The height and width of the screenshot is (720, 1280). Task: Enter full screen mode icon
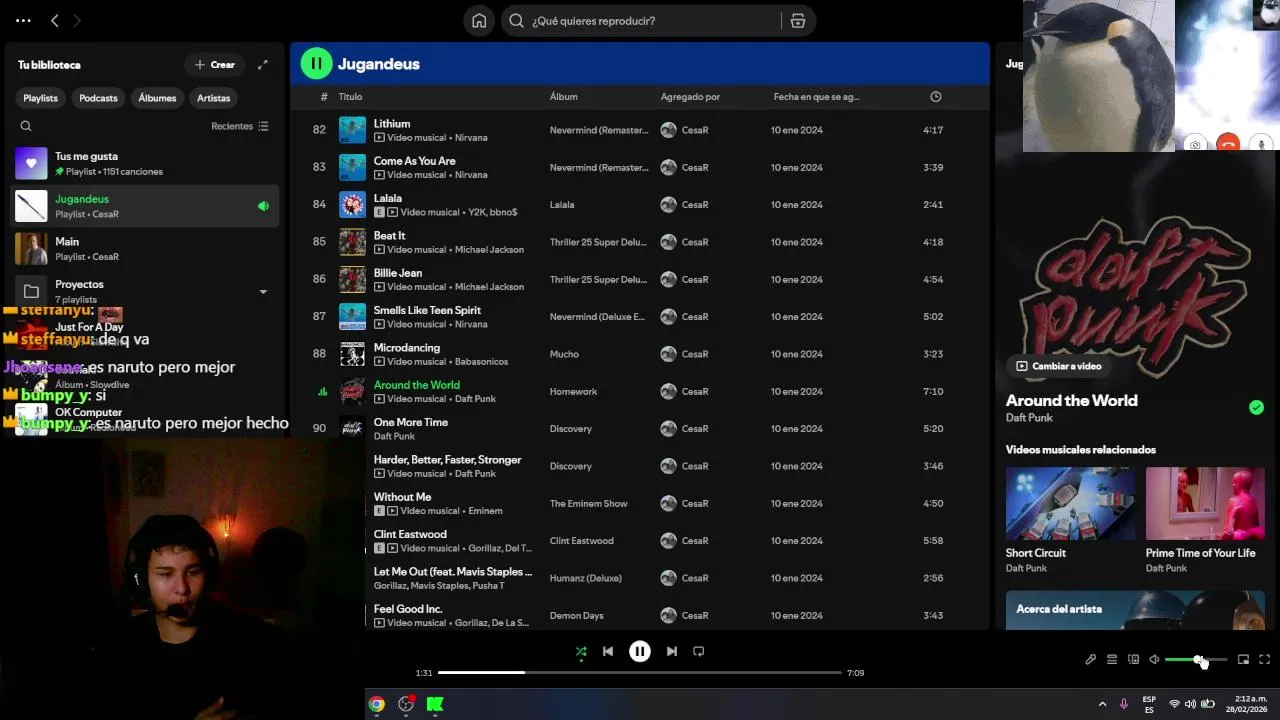pyautogui.click(x=1265, y=659)
